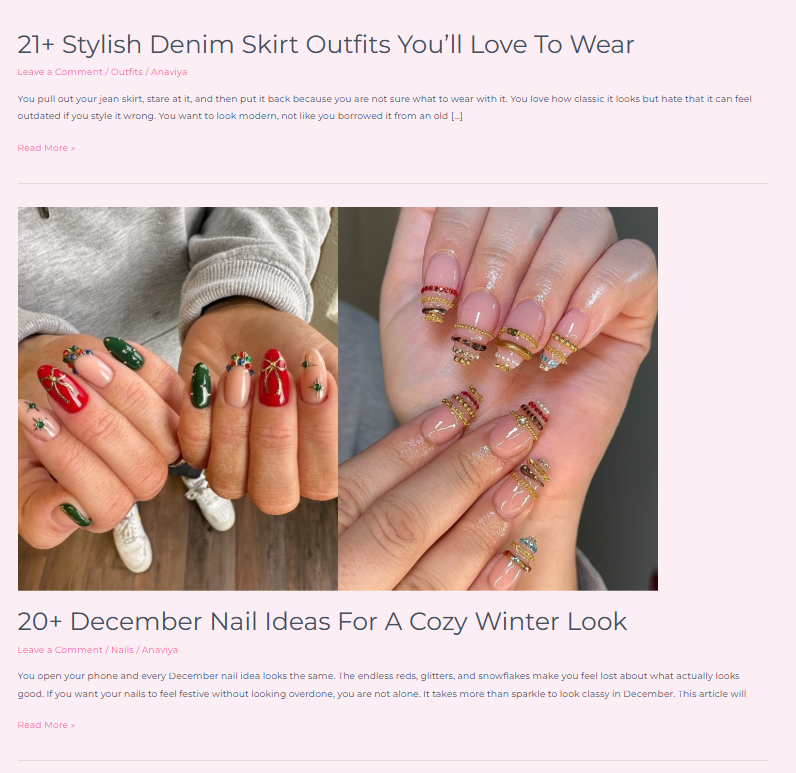
Task: Click the left photo of red and green nails
Action: point(178,398)
